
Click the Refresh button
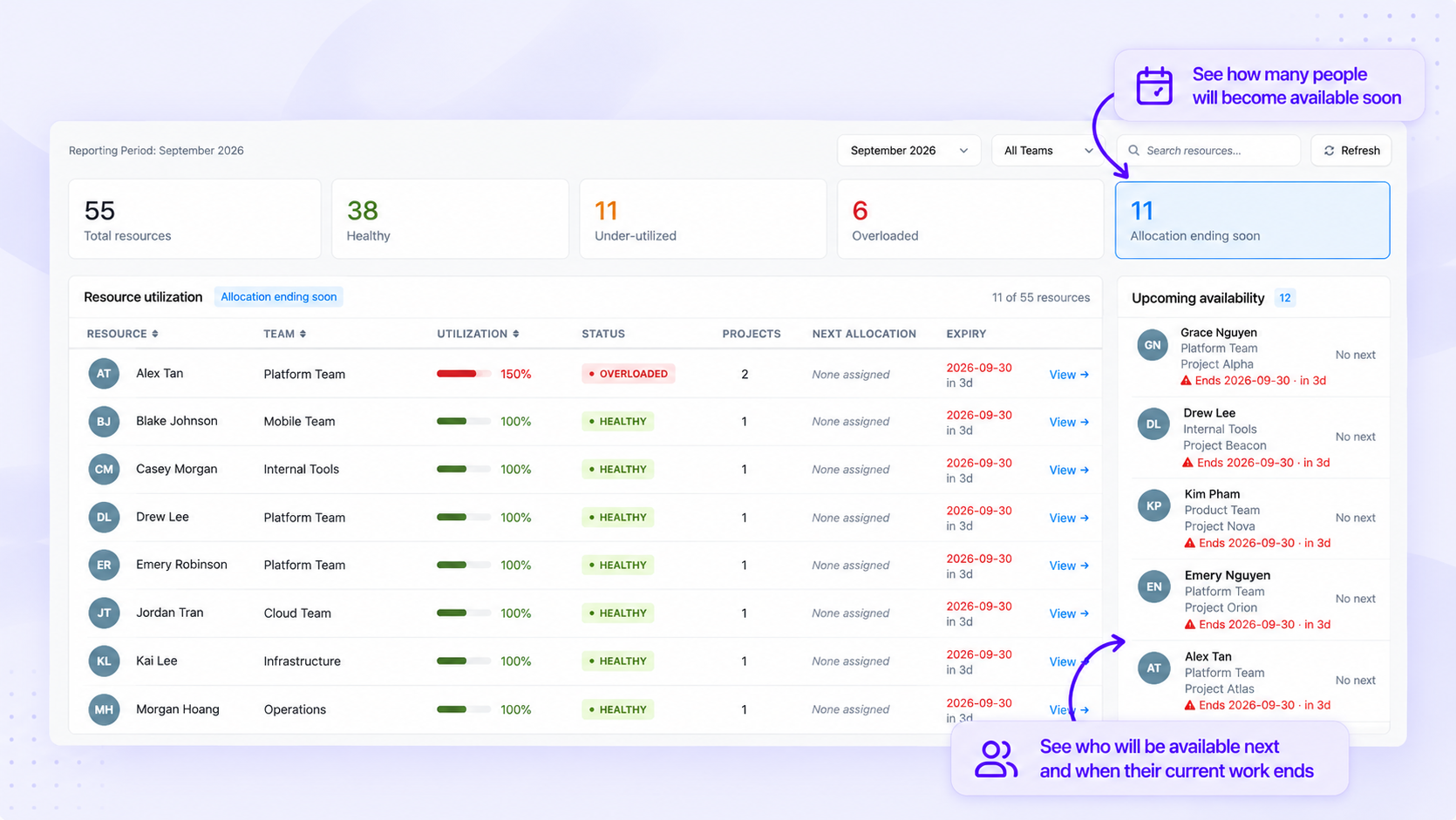pyautogui.click(x=1351, y=151)
